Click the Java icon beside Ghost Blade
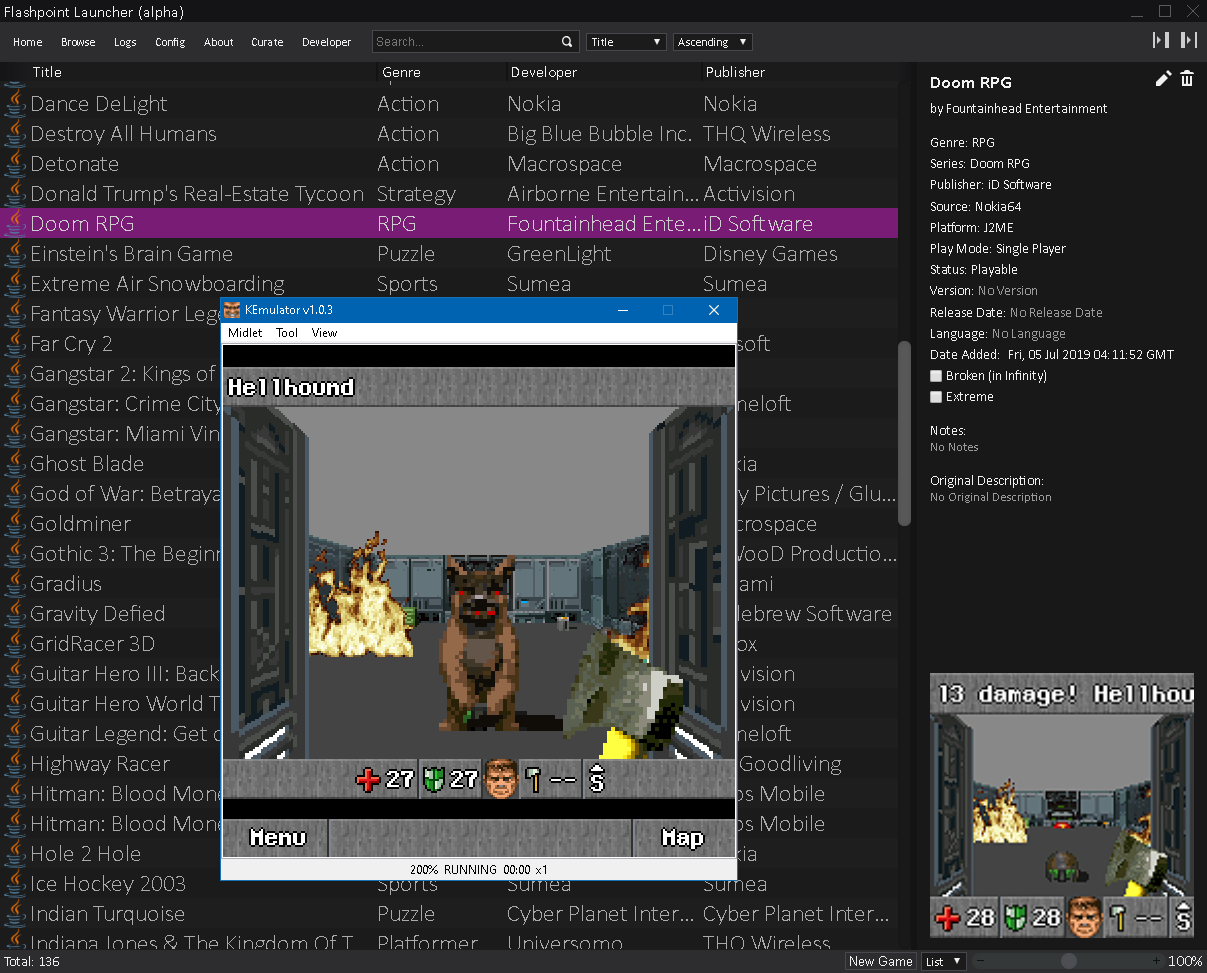 [14, 464]
